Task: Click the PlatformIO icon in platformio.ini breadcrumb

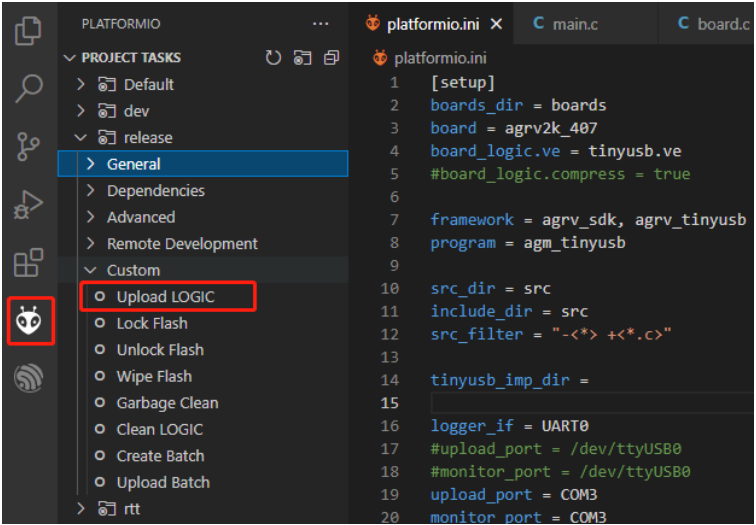Action: click(x=380, y=58)
